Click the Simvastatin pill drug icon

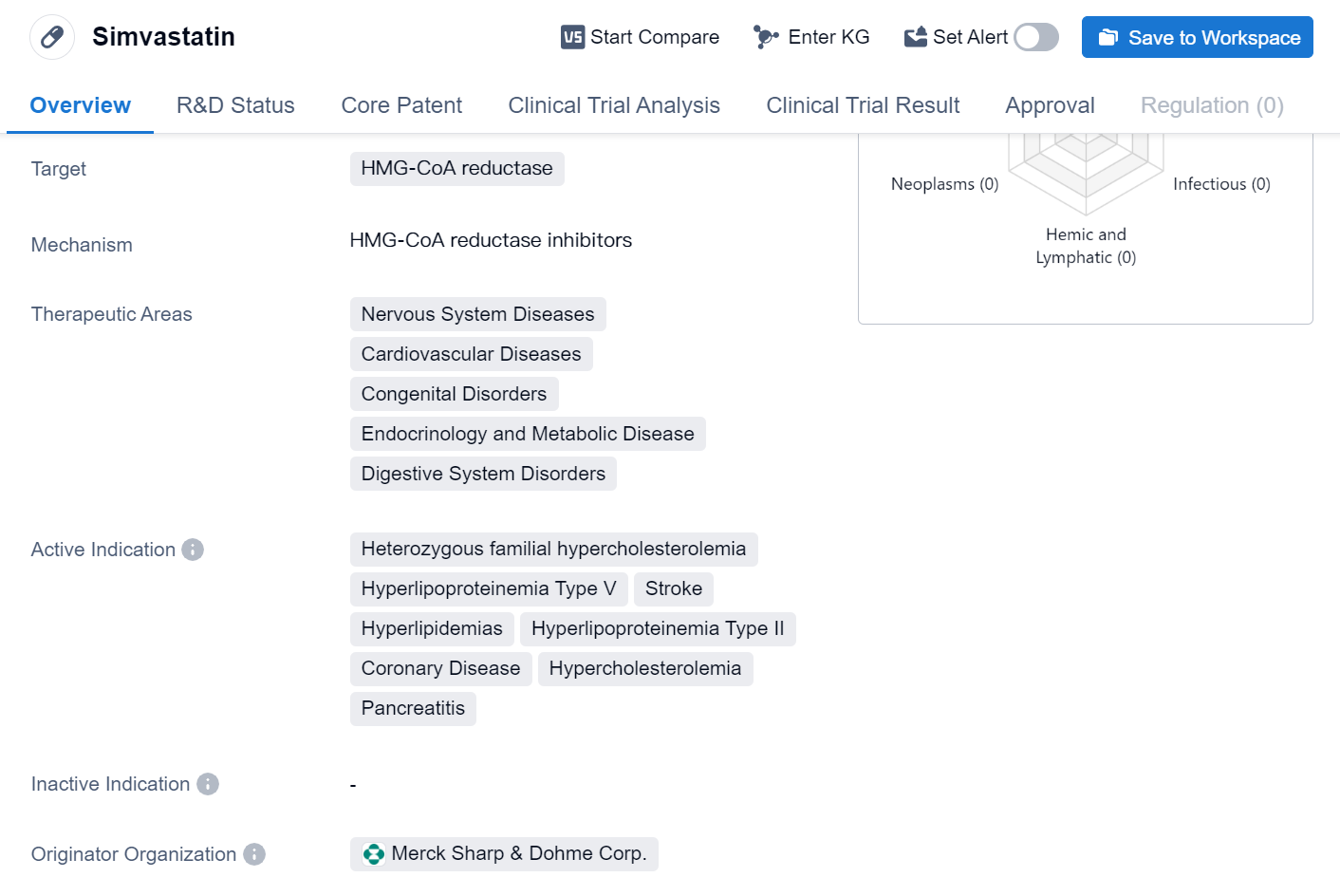point(52,37)
